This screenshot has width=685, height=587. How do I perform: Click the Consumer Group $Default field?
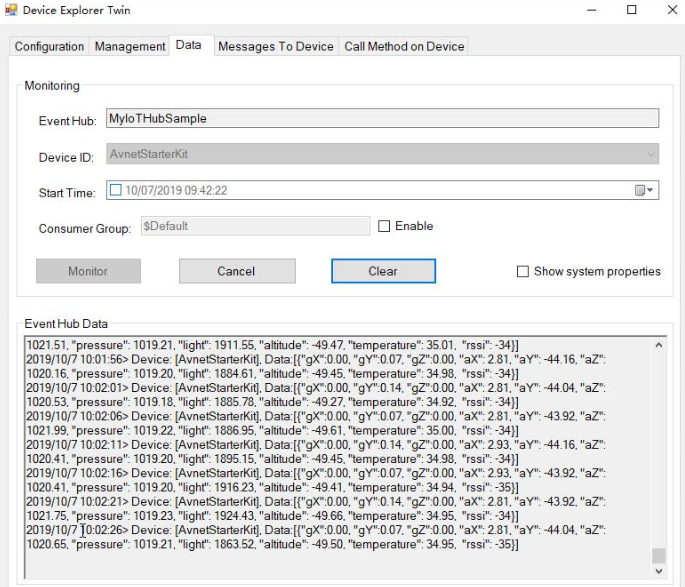click(x=255, y=226)
